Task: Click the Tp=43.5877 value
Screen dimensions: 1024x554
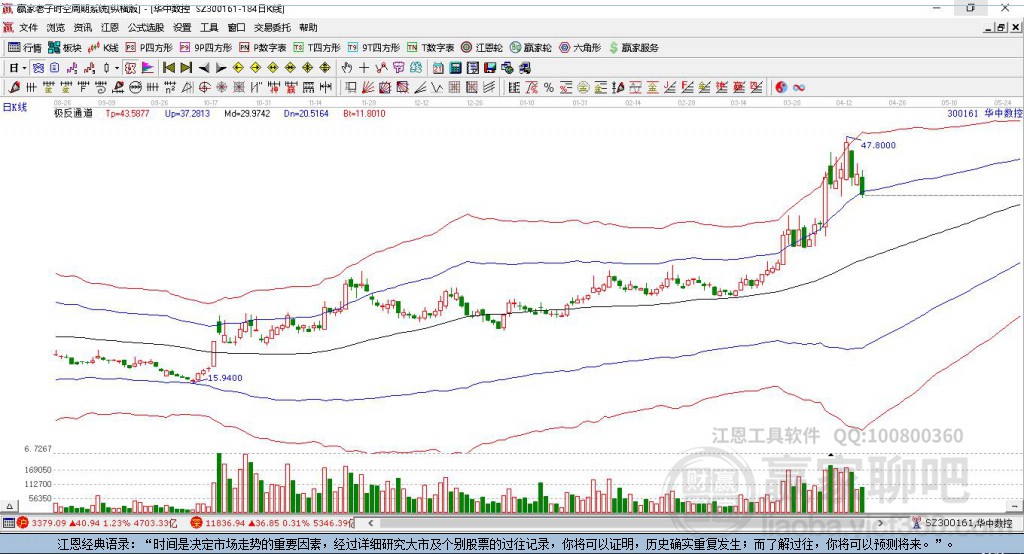Action: (127, 113)
